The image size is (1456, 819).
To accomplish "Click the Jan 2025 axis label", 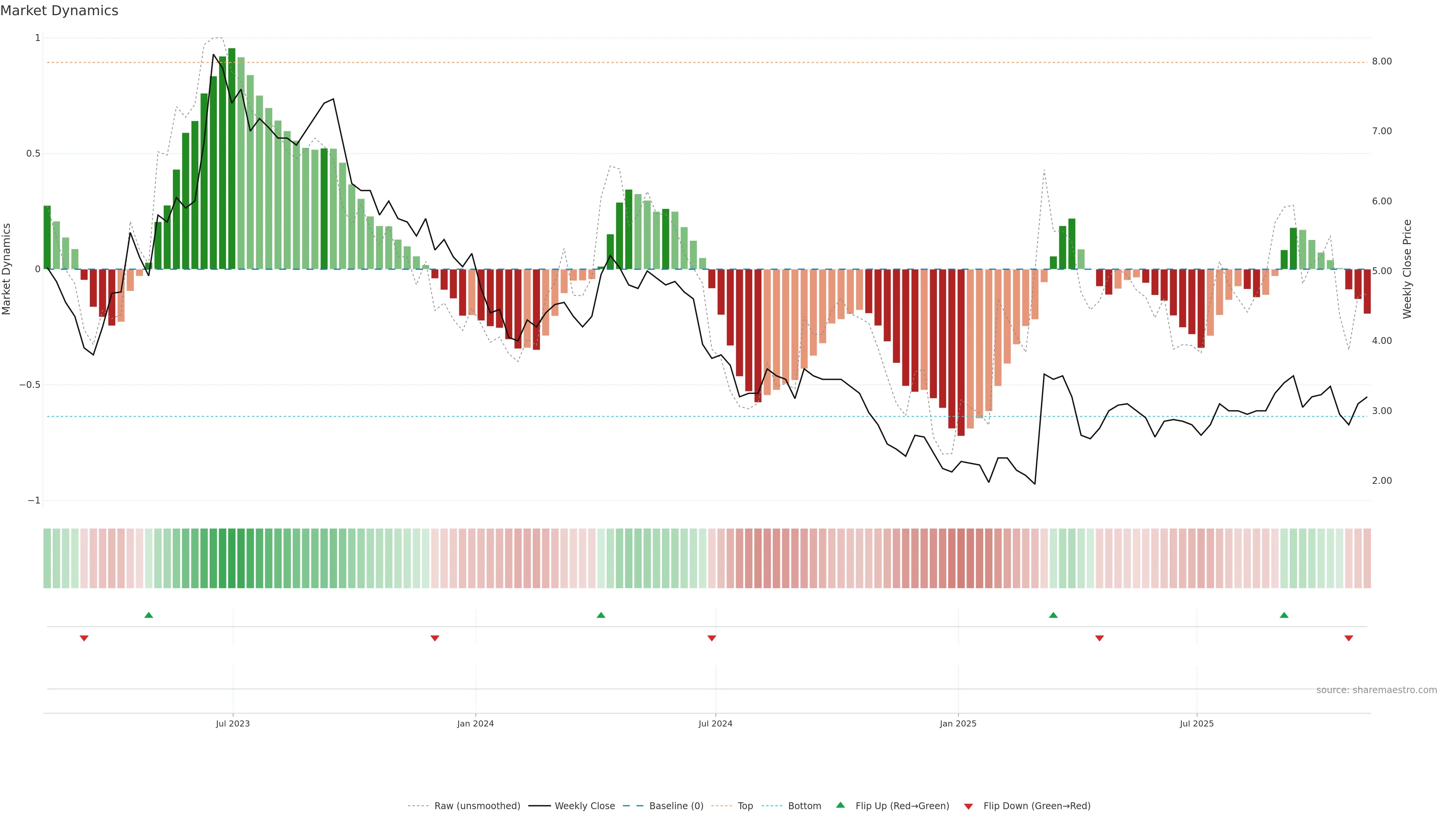I will coord(958,723).
